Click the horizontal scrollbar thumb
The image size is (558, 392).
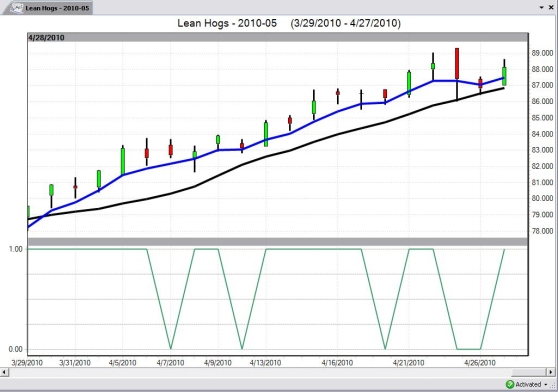(529, 372)
